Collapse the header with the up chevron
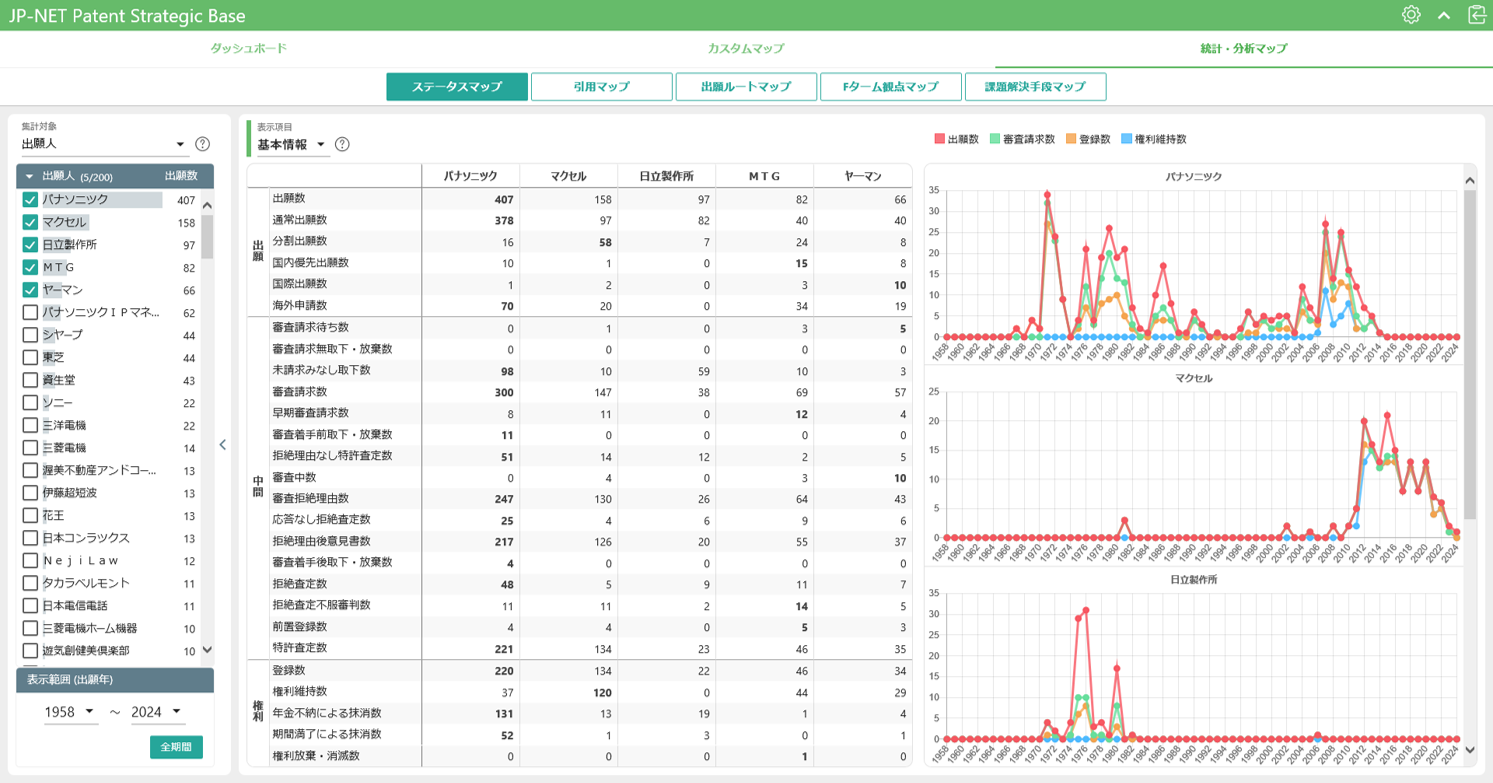1493x783 pixels. coord(1444,15)
